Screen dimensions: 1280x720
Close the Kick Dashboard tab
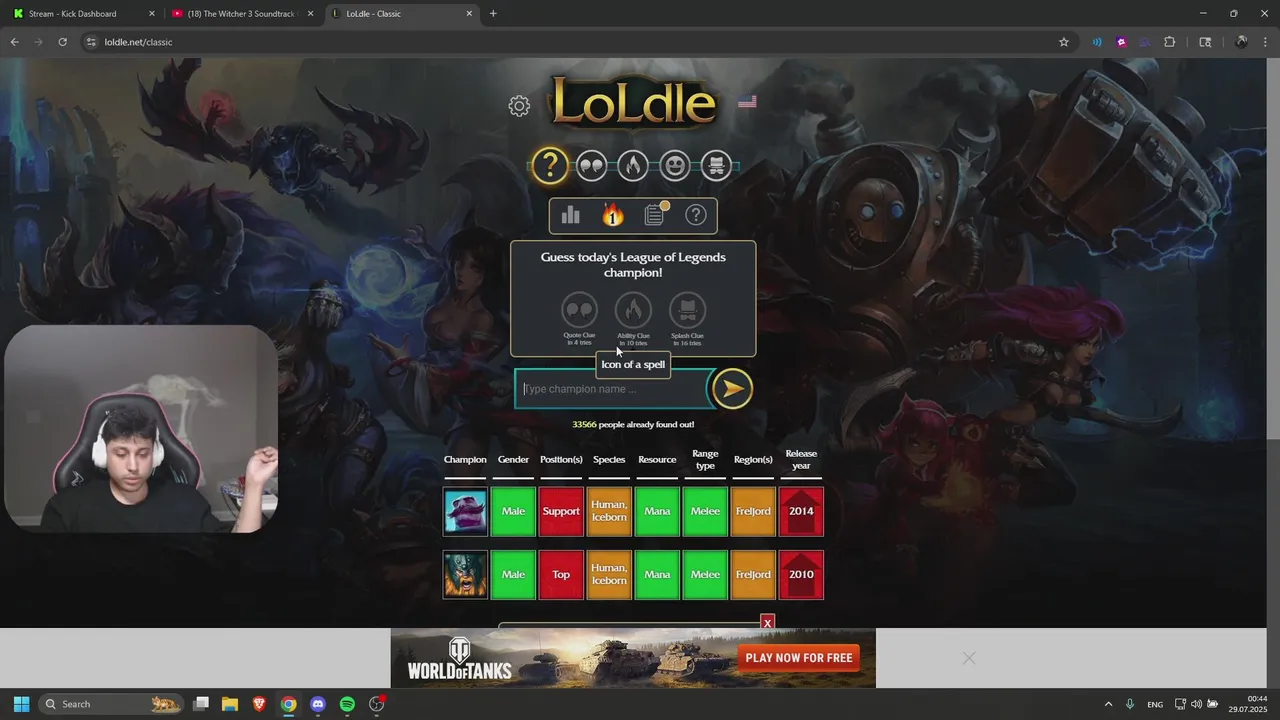[x=152, y=14]
